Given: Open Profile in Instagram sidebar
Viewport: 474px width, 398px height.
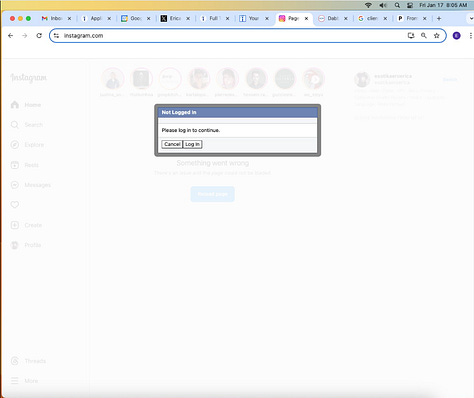Looking at the screenshot, I should [26, 245].
